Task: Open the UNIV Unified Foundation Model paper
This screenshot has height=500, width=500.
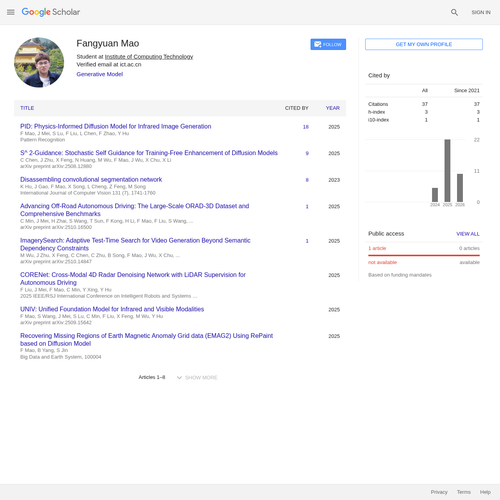Action: [x=112, y=309]
